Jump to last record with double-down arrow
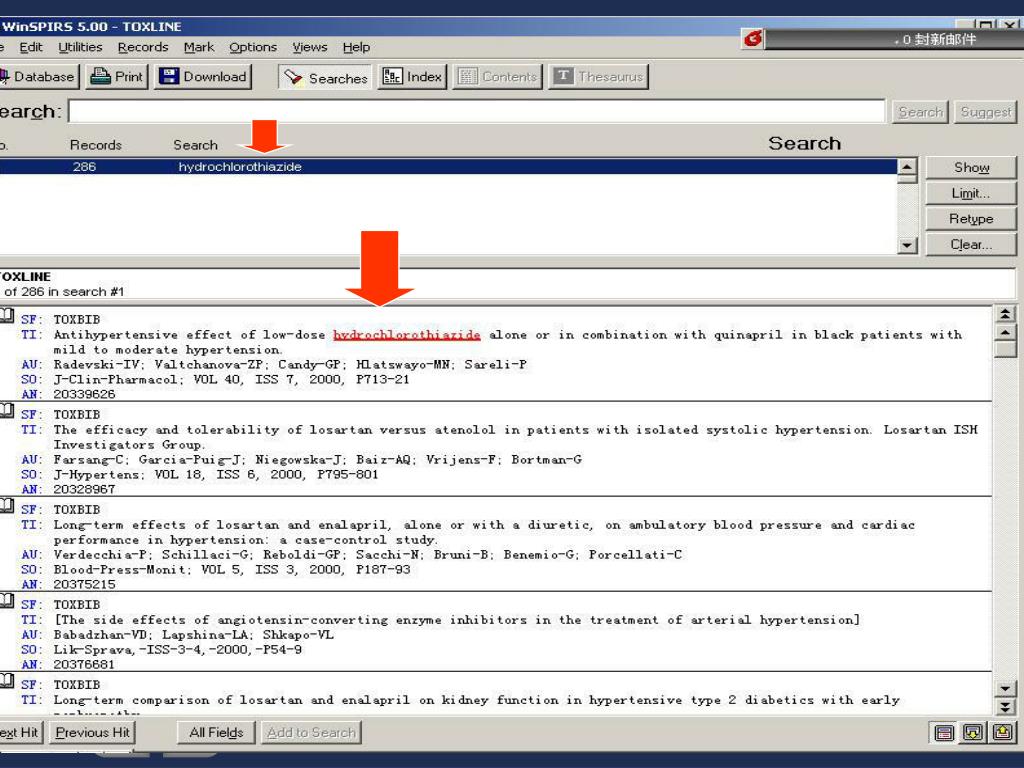The height and width of the screenshot is (768, 1024). click(1005, 707)
